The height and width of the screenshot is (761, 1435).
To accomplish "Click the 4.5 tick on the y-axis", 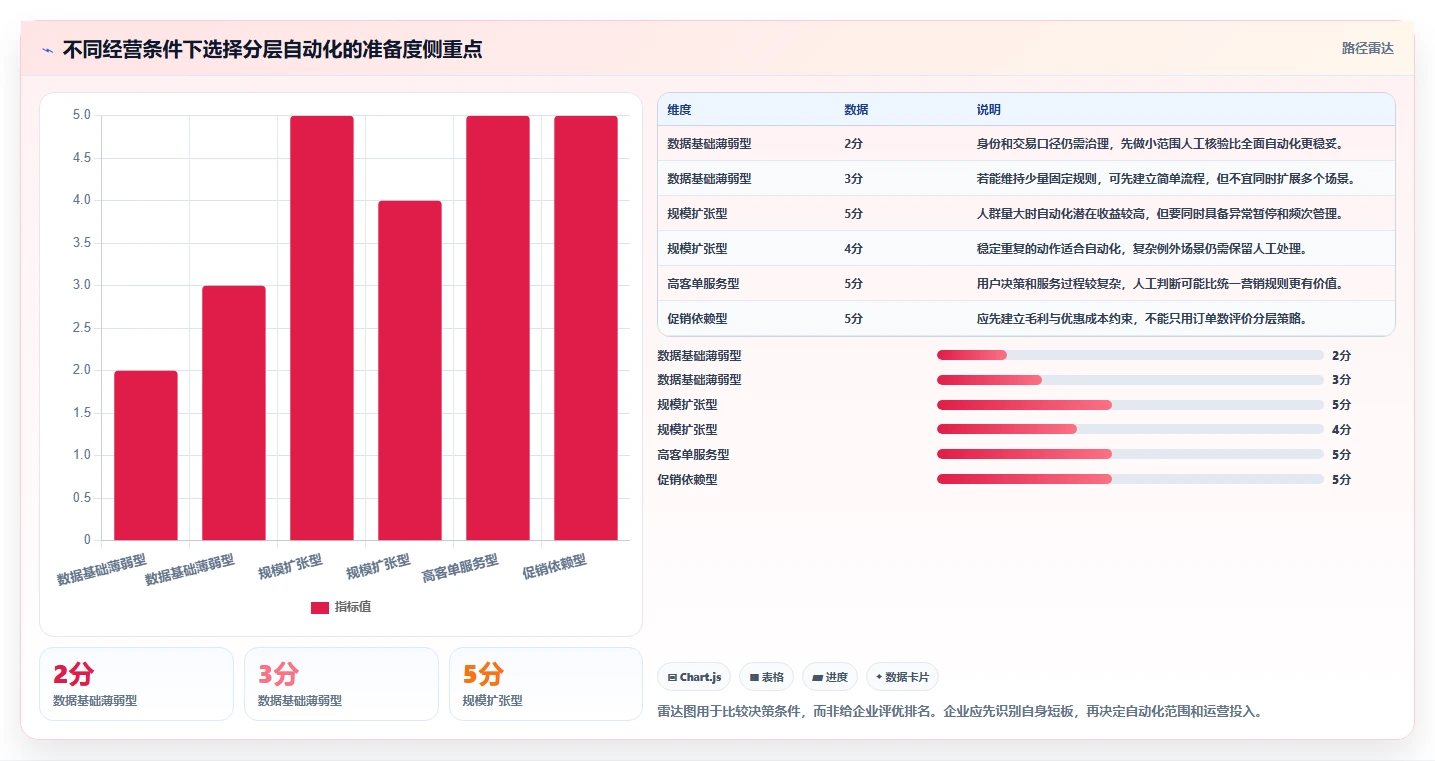I will 82,158.
